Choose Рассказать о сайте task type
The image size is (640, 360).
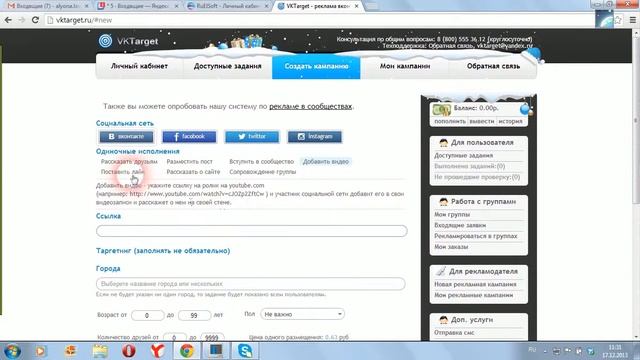(193, 172)
